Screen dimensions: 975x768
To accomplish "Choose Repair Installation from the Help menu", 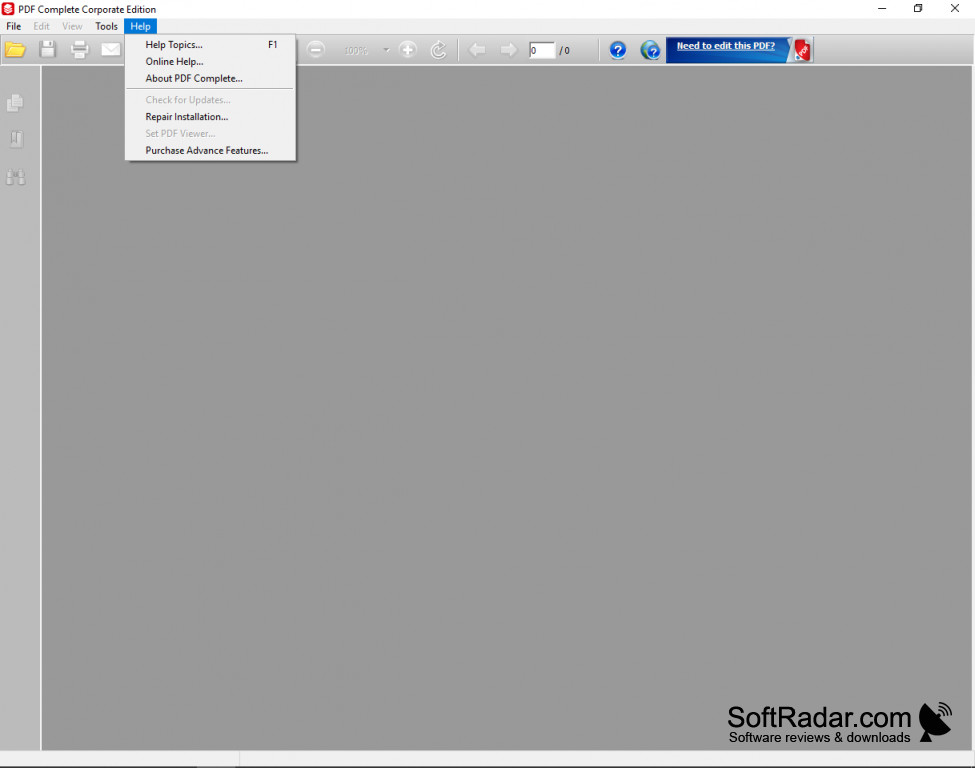I will [186, 116].
